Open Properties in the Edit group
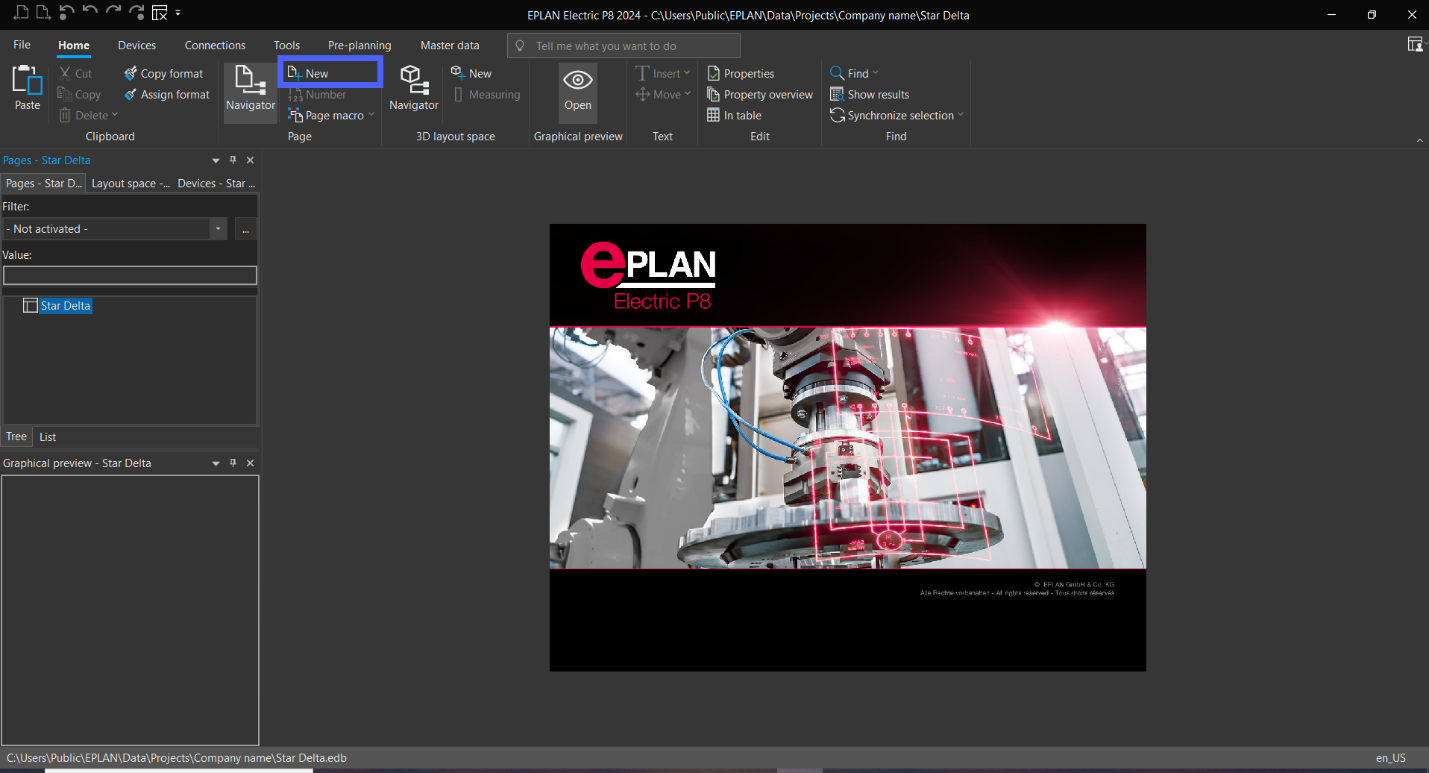1429x773 pixels. [x=741, y=73]
